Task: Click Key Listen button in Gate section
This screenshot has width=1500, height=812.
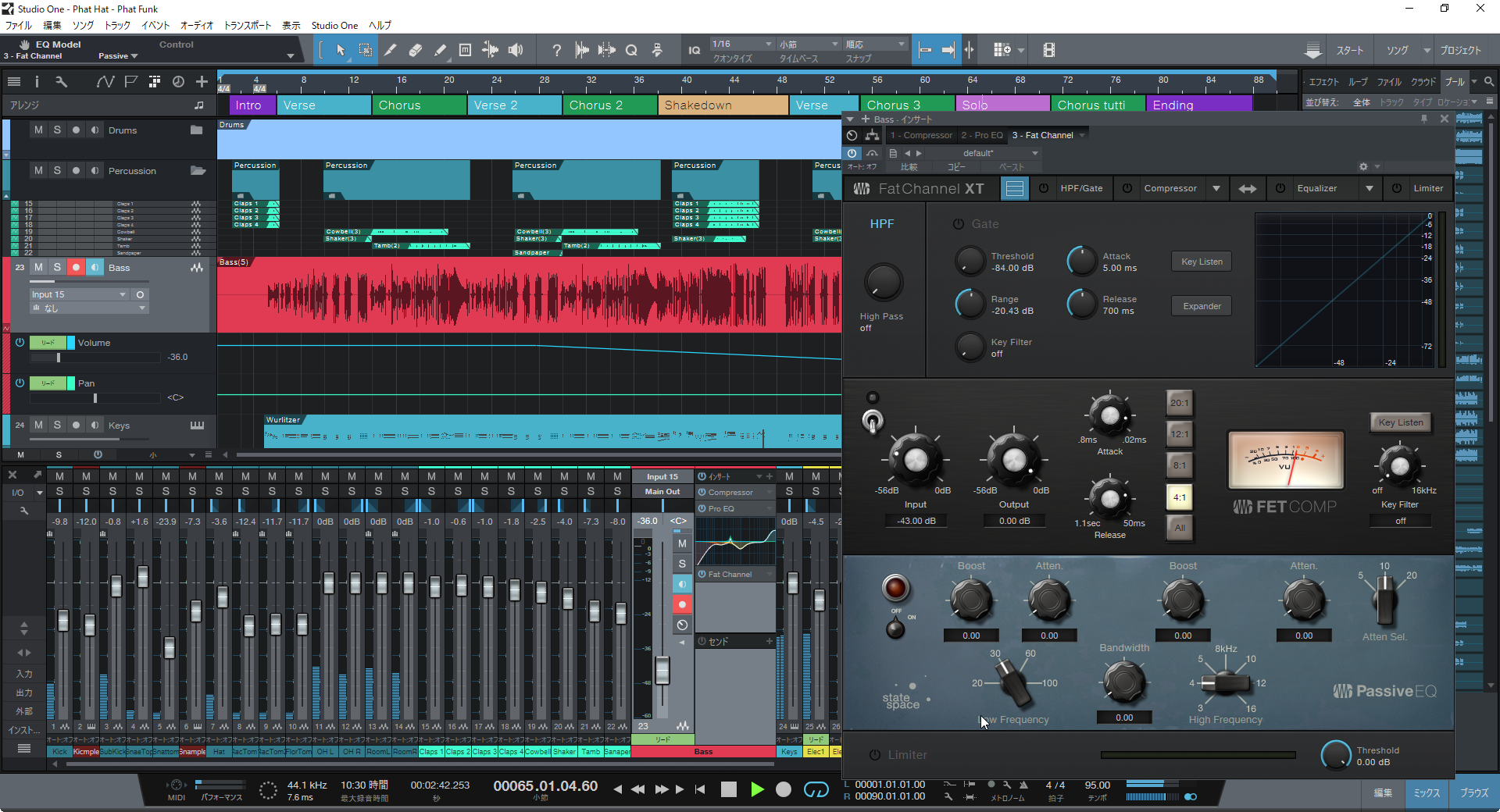Action: tap(1202, 262)
